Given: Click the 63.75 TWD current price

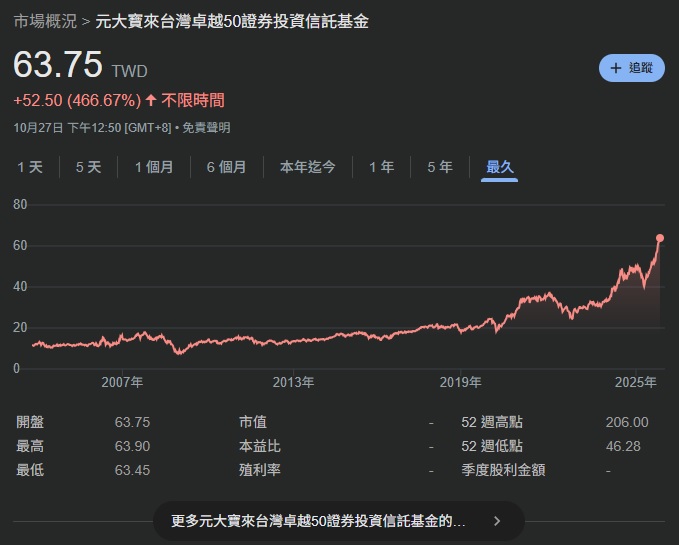Looking at the screenshot, I should (x=58, y=66).
